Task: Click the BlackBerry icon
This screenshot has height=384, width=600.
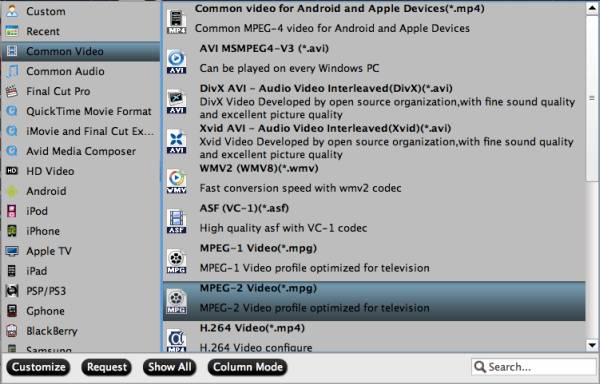Action: (12, 330)
